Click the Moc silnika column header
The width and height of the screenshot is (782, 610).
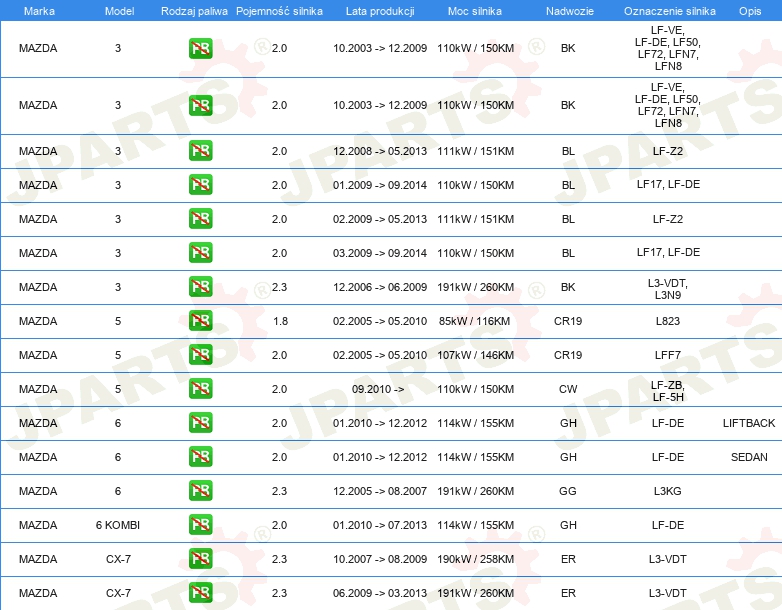tap(475, 10)
